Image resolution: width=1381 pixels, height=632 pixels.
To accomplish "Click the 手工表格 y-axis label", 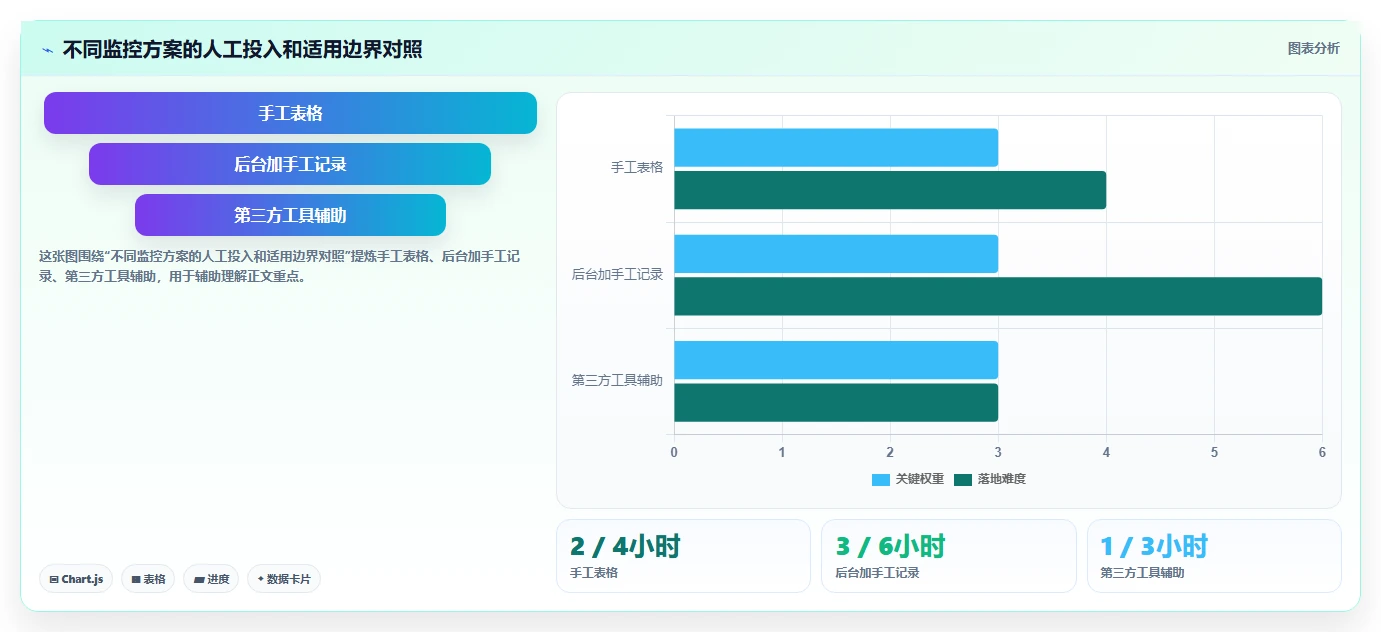I will tap(637, 168).
